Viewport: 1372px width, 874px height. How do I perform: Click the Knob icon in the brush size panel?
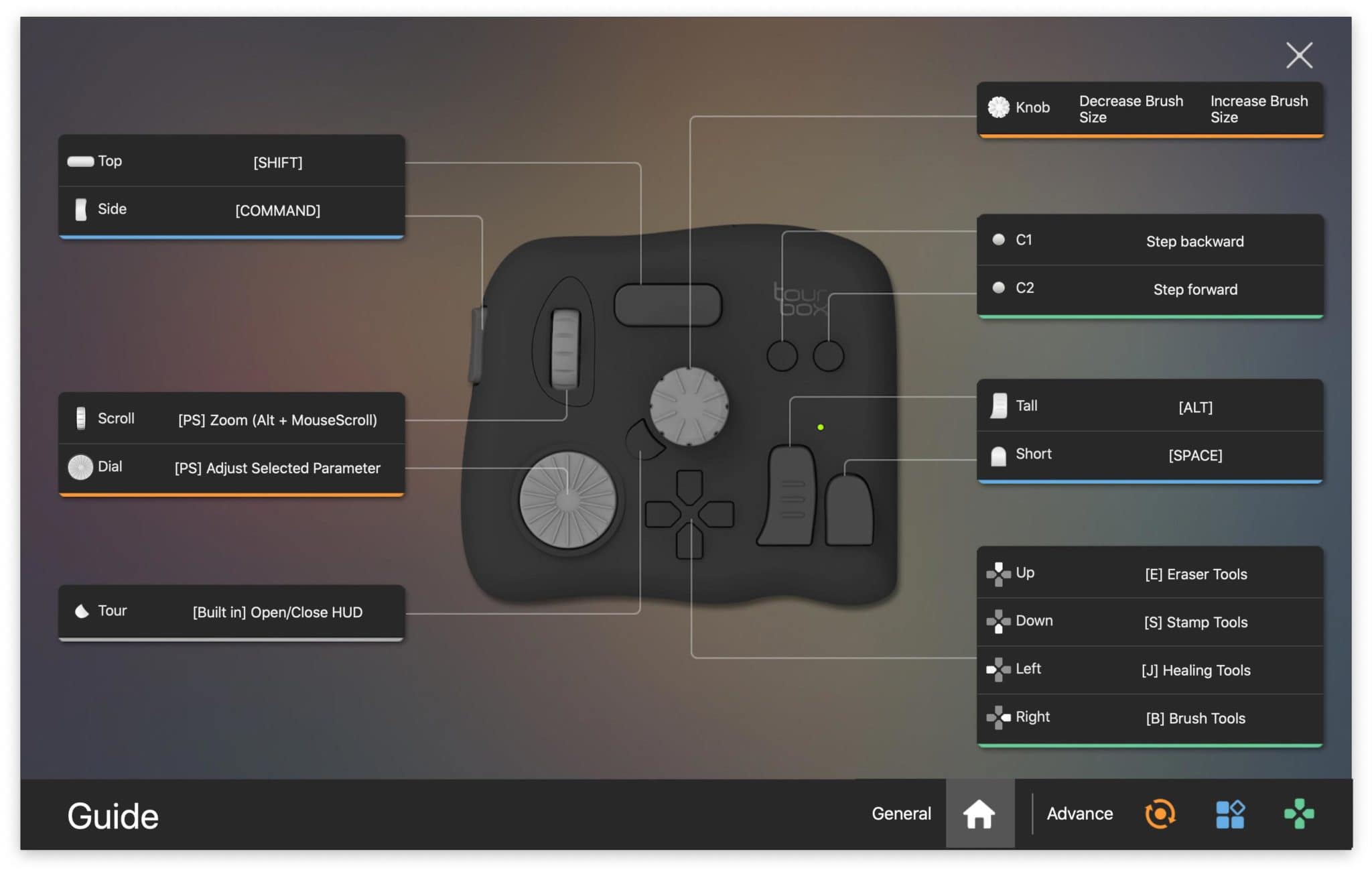tap(998, 107)
